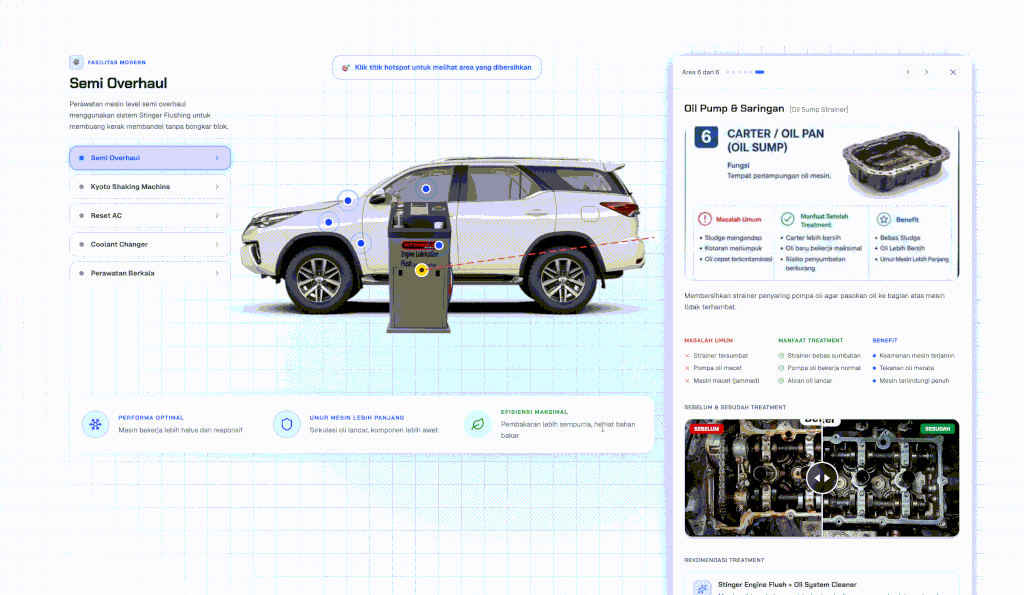The width and height of the screenshot is (1024, 595).
Task: Click the Stinger machine image beside the car
Action: tap(419, 268)
